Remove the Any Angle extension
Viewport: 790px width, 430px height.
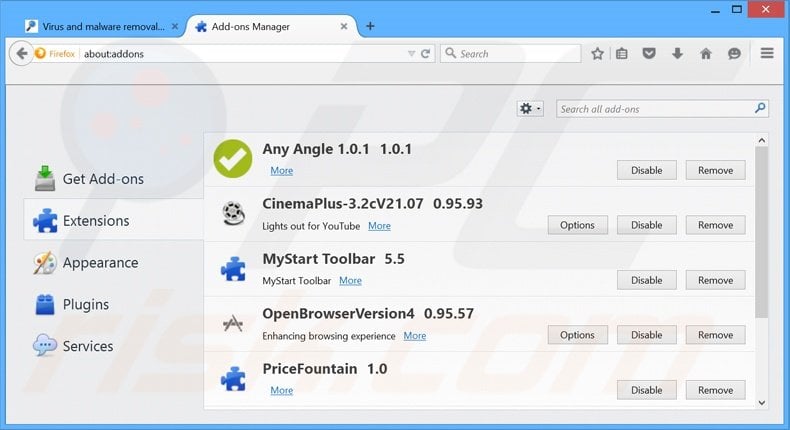[x=715, y=170]
